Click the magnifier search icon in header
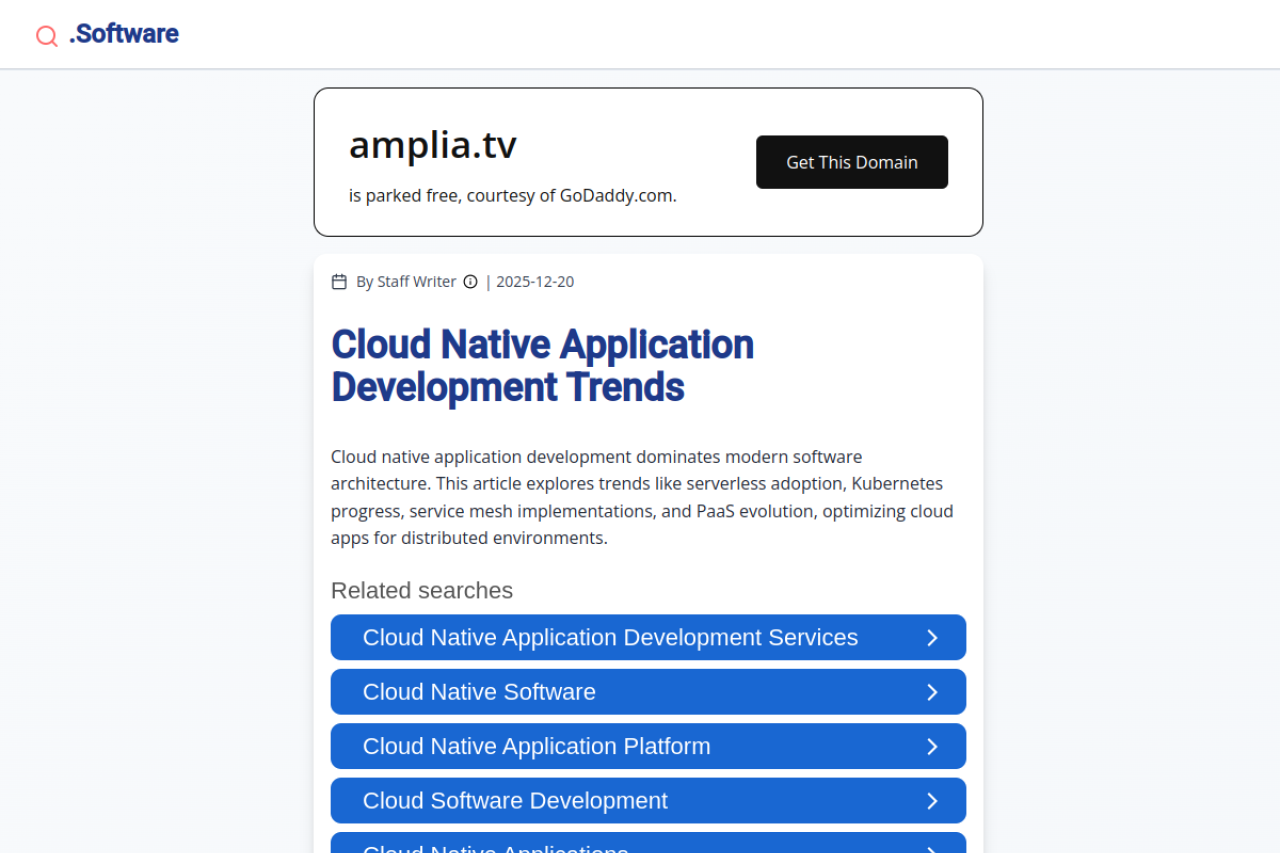This screenshot has width=1280, height=853. (46, 36)
